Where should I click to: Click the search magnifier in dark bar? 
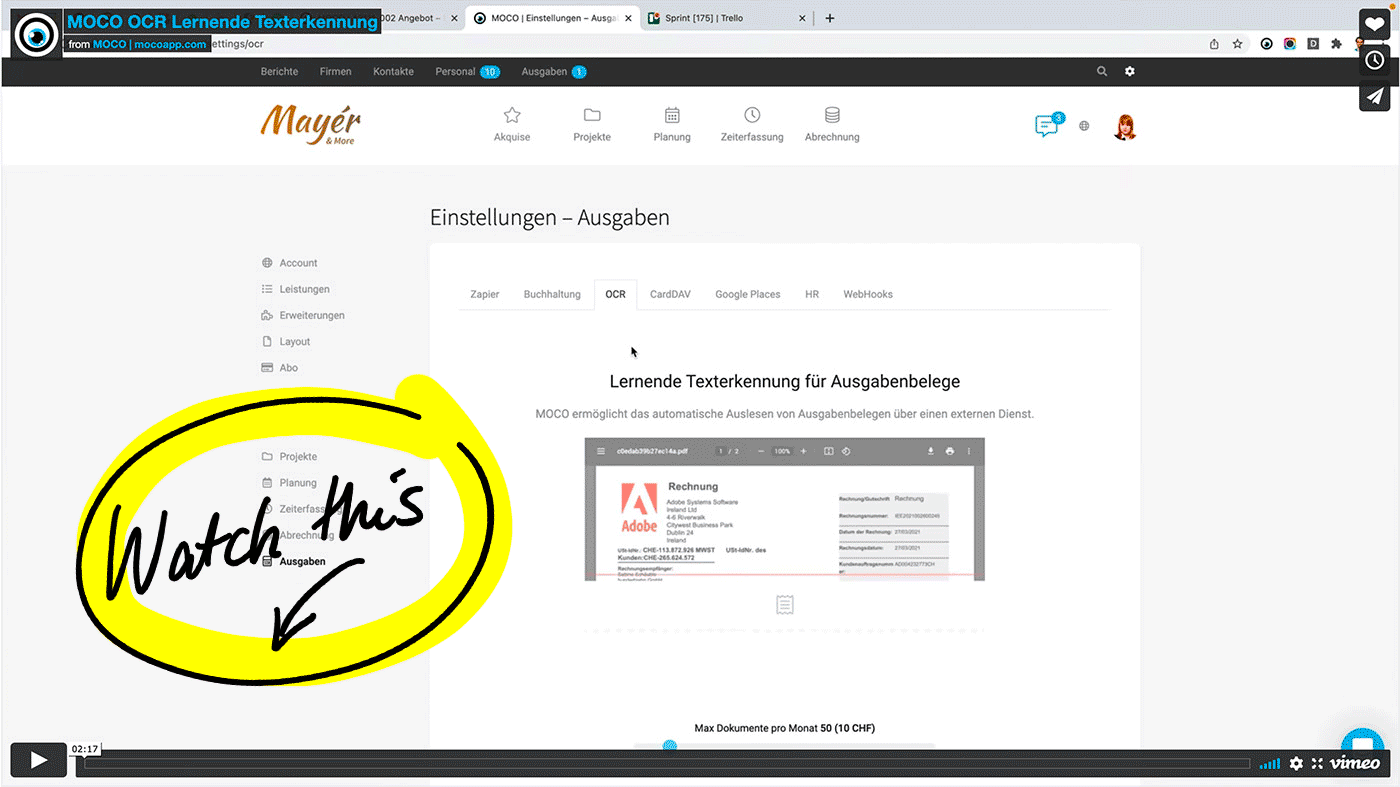pos(1102,72)
